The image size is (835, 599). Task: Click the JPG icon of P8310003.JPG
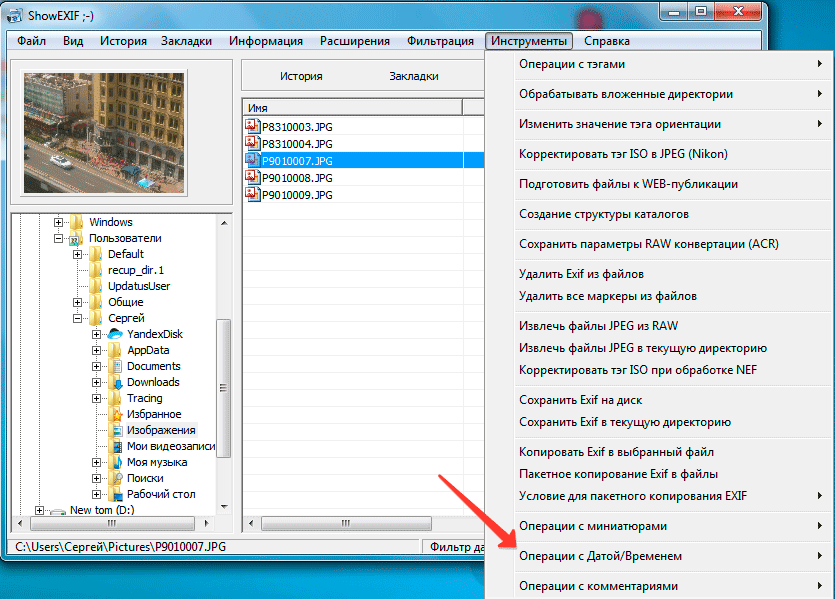252,126
